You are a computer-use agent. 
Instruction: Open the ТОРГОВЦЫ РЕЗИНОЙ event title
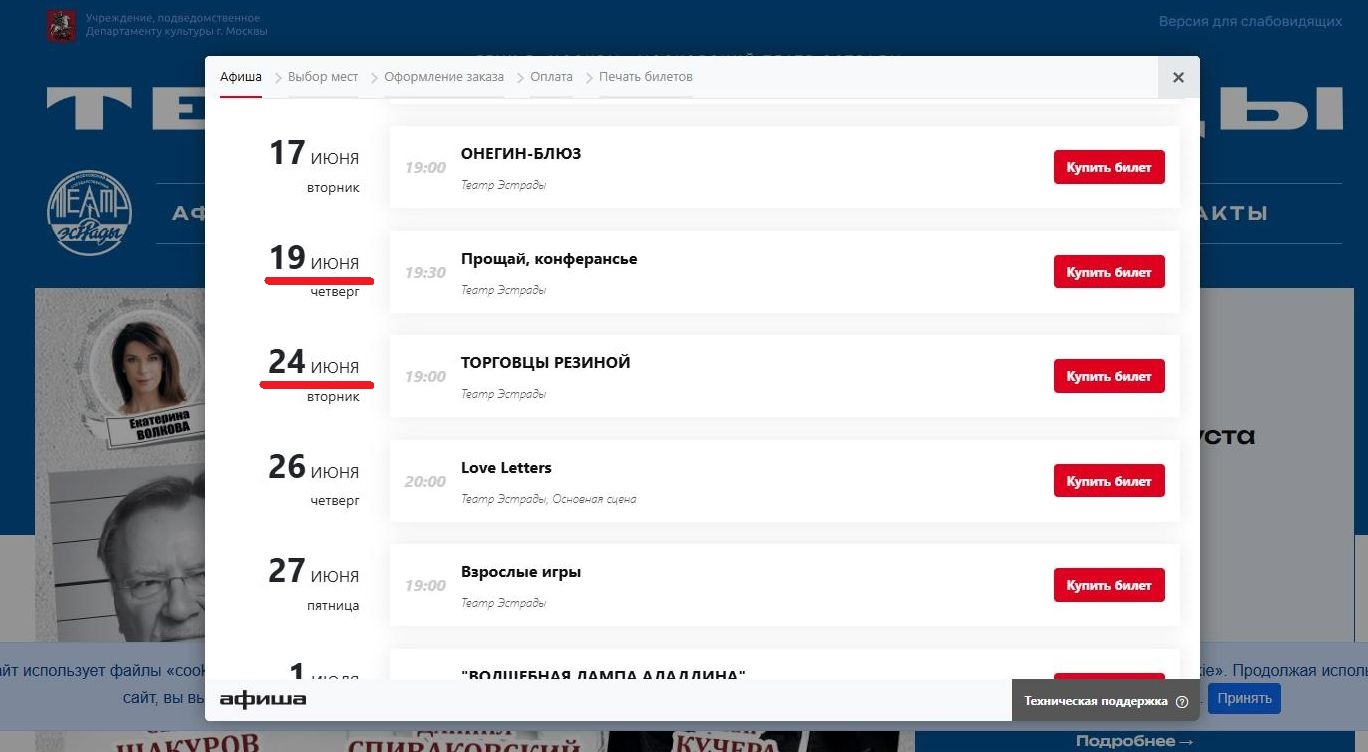[x=546, y=363]
